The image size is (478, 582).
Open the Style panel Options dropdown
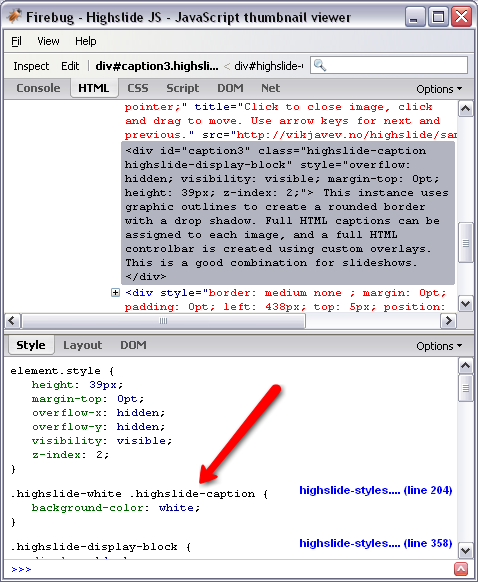[439, 346]
